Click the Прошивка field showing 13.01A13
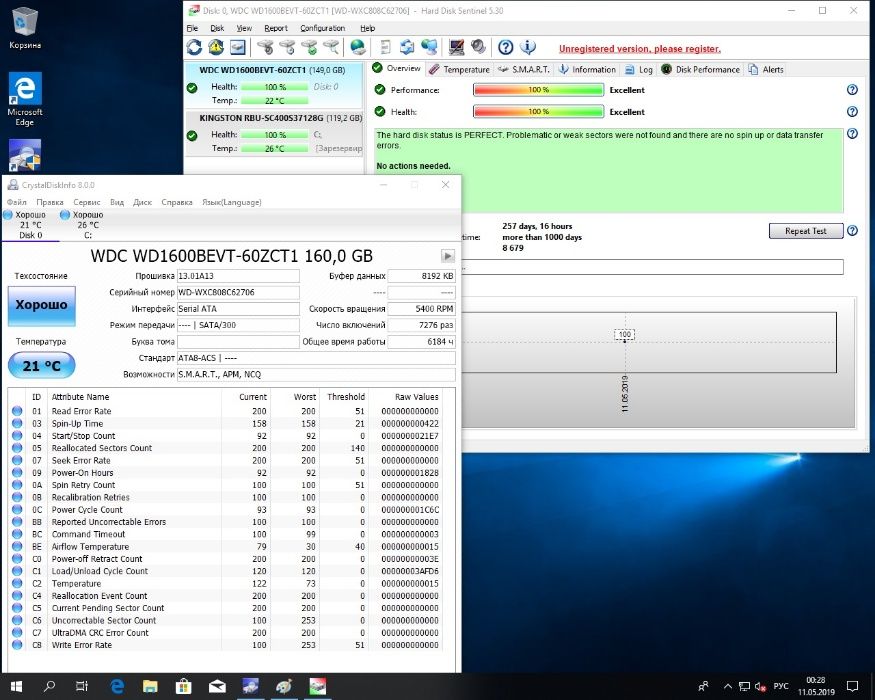This screenshot has width=875, height=700. coord(238,276)
